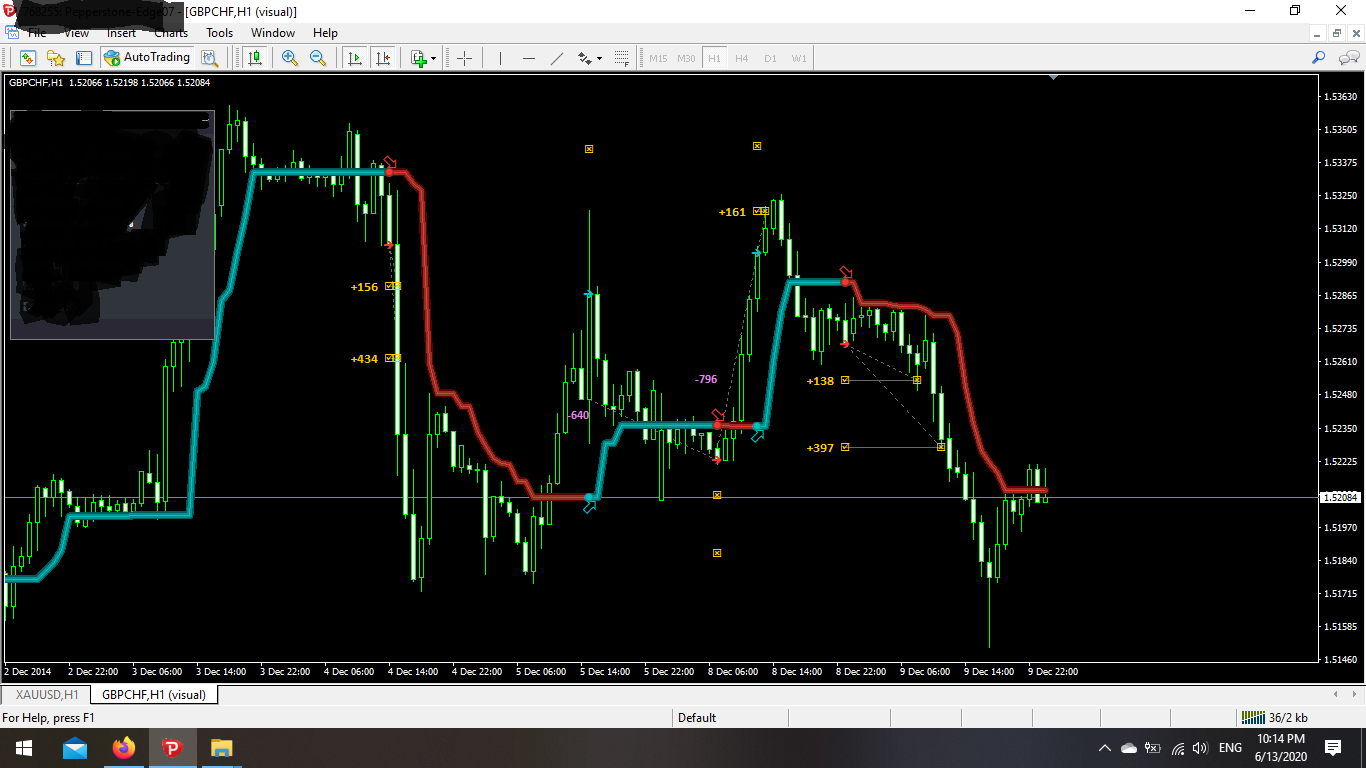Select the H1 timeframe button
The image size is (1366, 768).
714,58
